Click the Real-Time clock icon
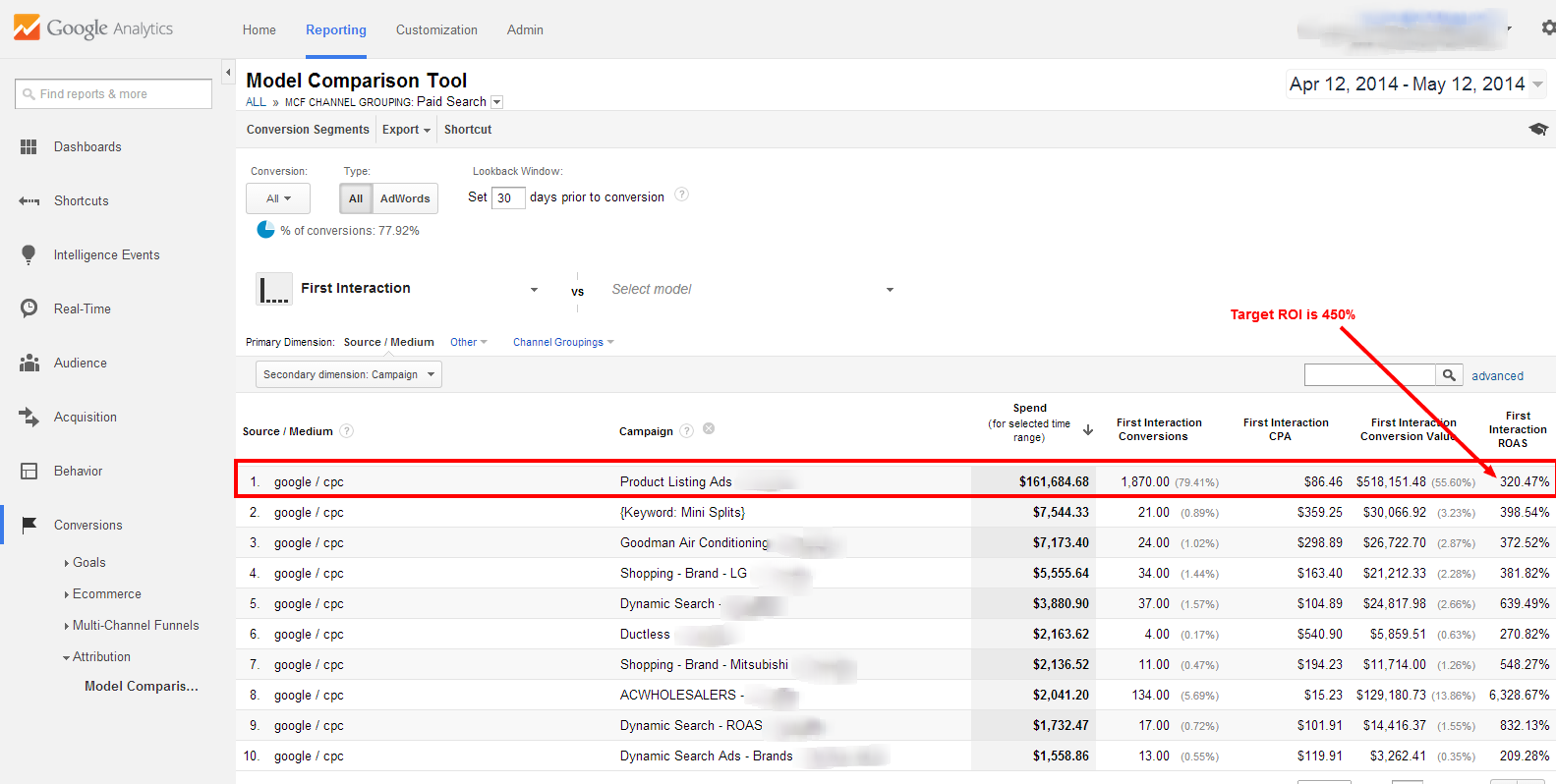 click(x=29, y=308)
